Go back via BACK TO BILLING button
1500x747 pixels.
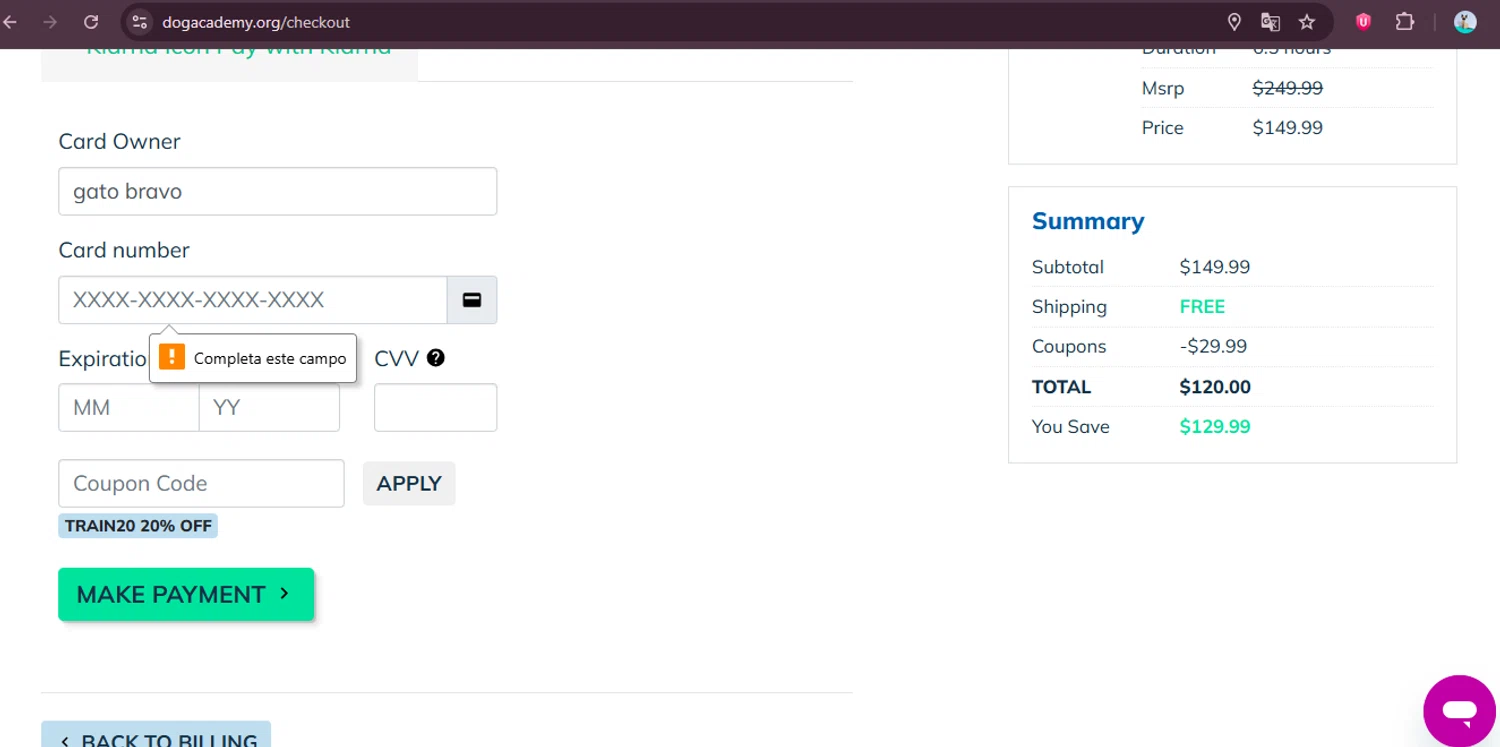156,736
